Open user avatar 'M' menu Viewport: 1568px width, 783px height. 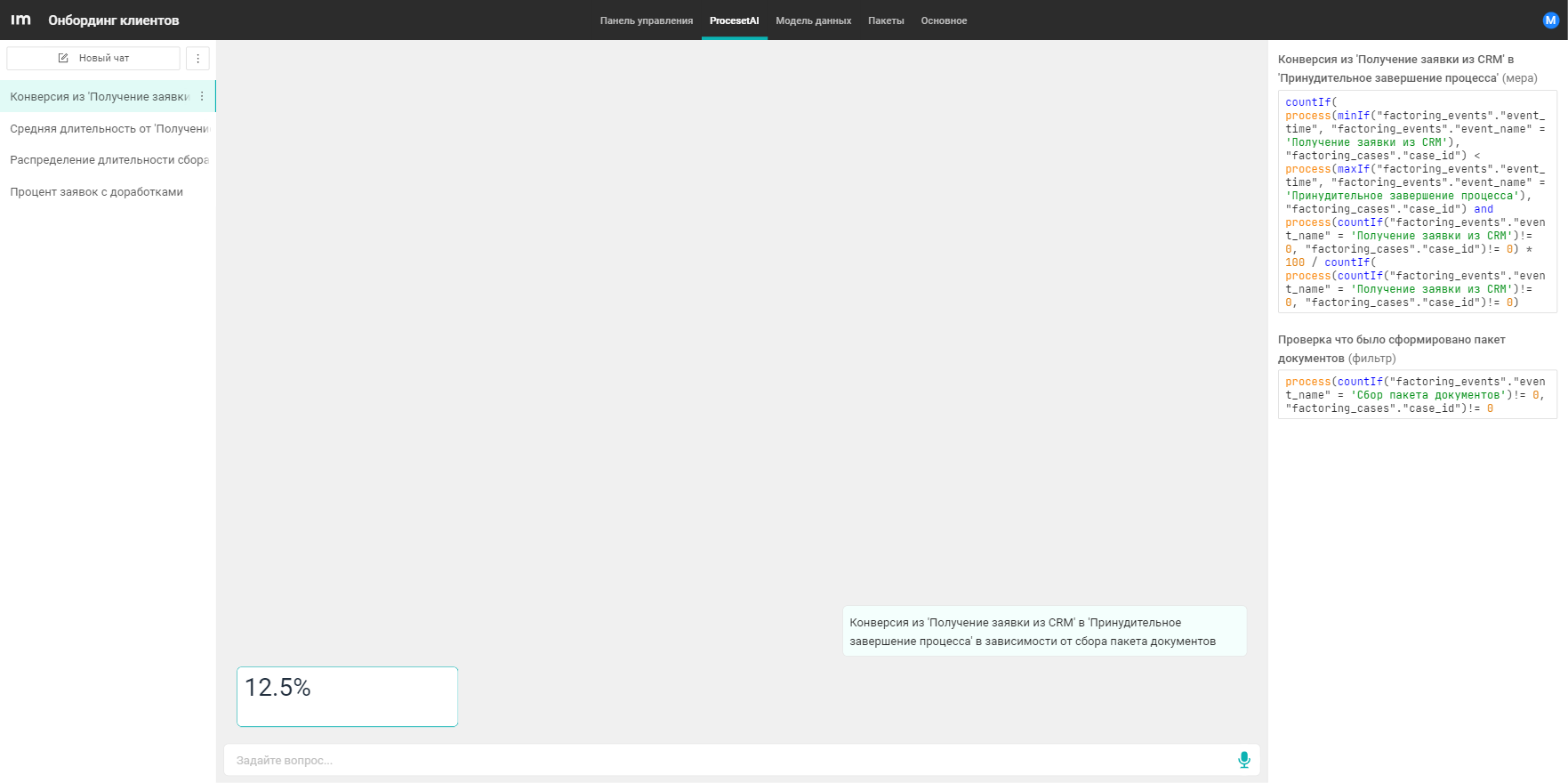[1550, 20]
